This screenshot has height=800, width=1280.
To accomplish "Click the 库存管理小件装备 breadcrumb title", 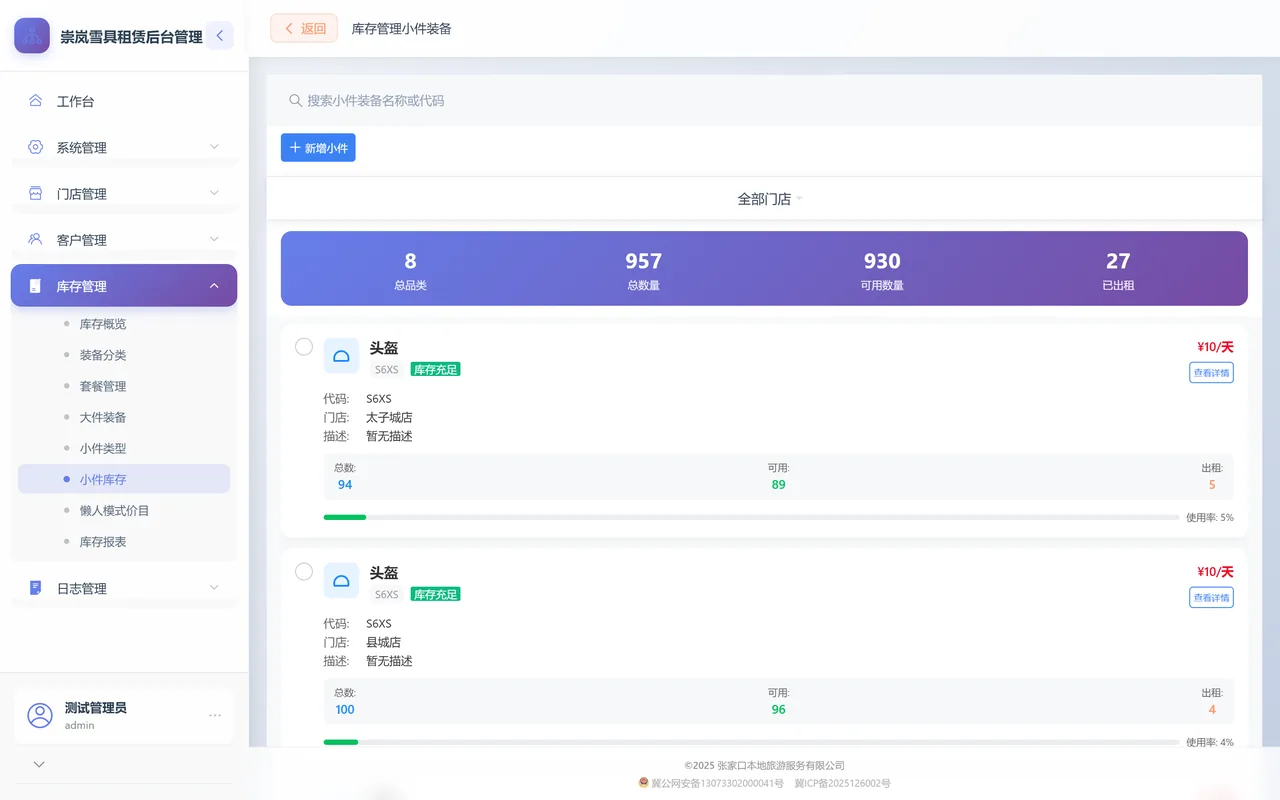I will click(401, 29).
